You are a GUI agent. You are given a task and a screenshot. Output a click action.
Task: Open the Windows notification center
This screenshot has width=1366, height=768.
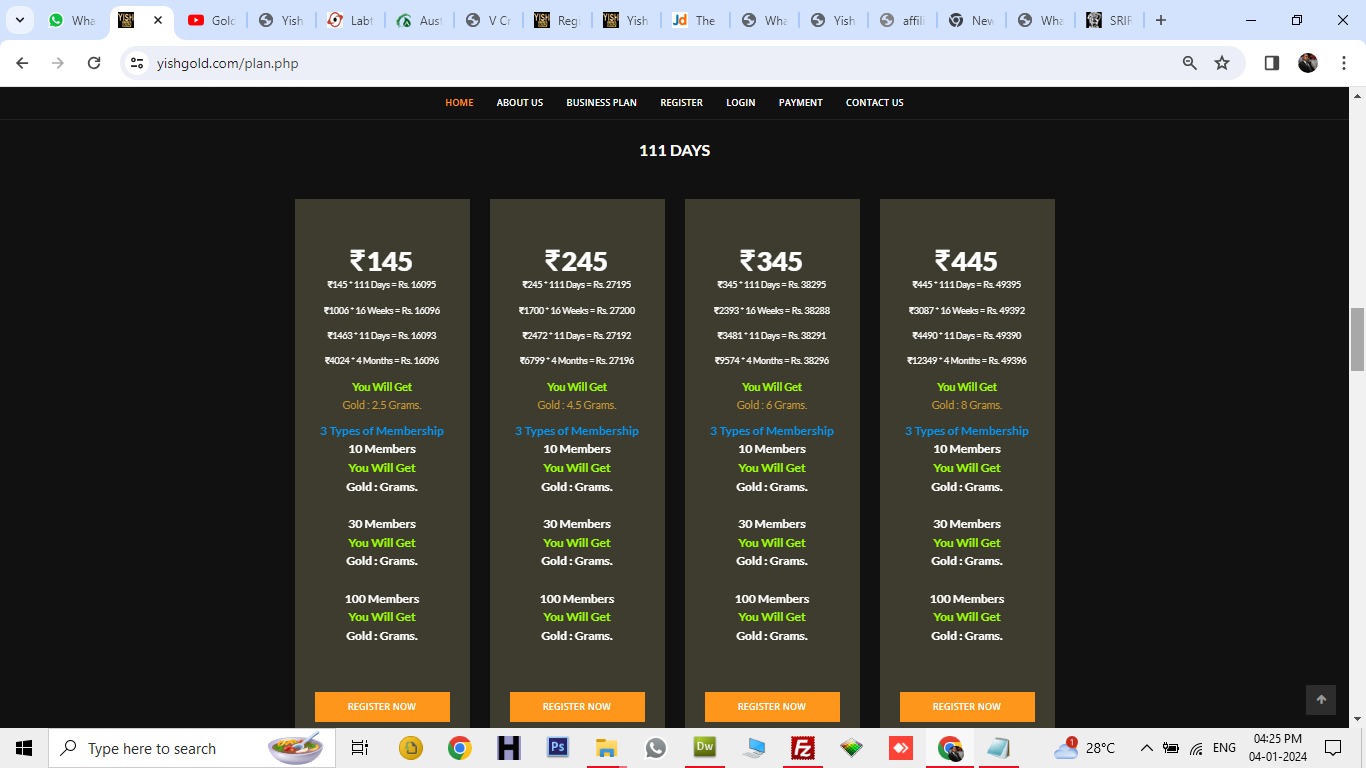tap(1332, 748)
